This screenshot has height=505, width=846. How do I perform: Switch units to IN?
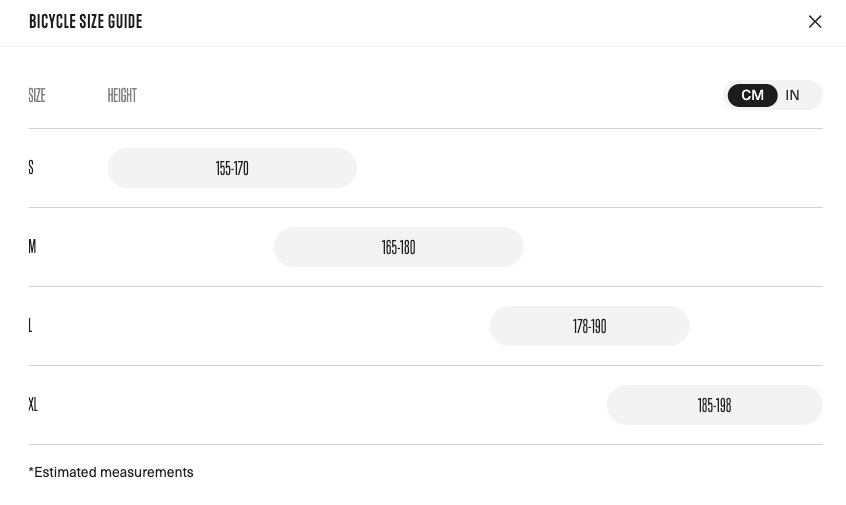(792, 95)
